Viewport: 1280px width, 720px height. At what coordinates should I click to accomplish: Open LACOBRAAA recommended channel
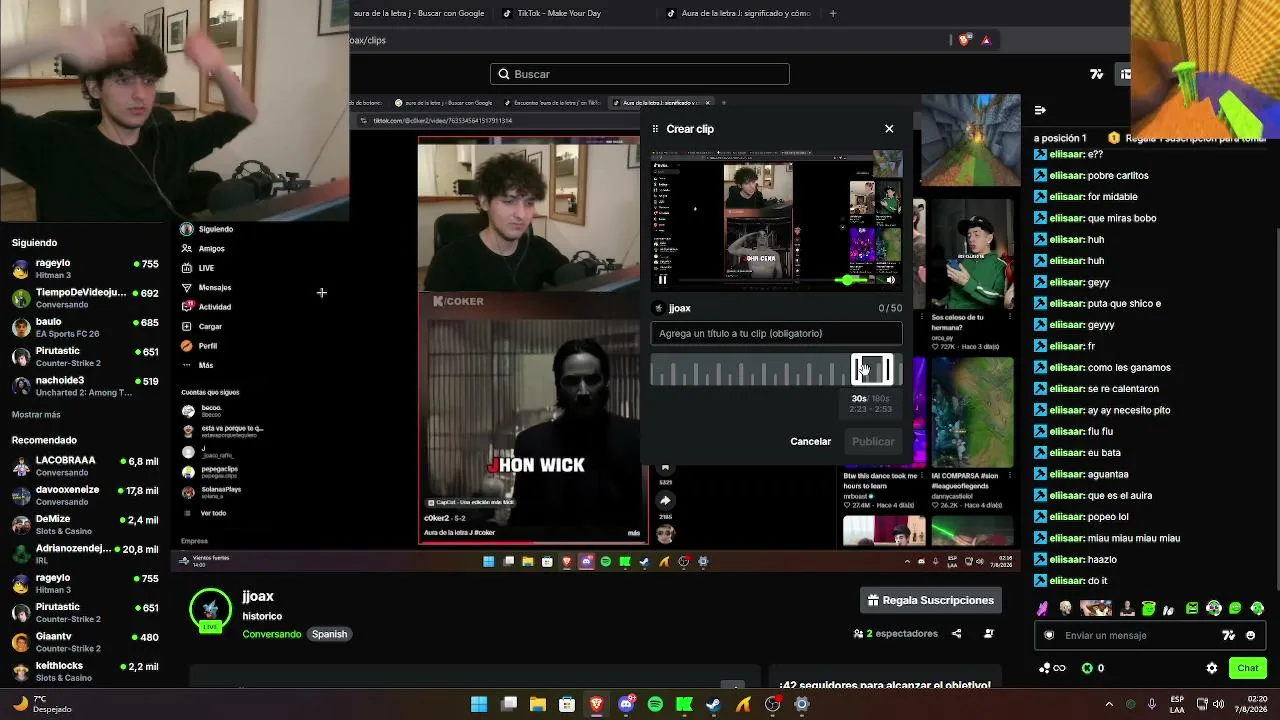(85, 466)
